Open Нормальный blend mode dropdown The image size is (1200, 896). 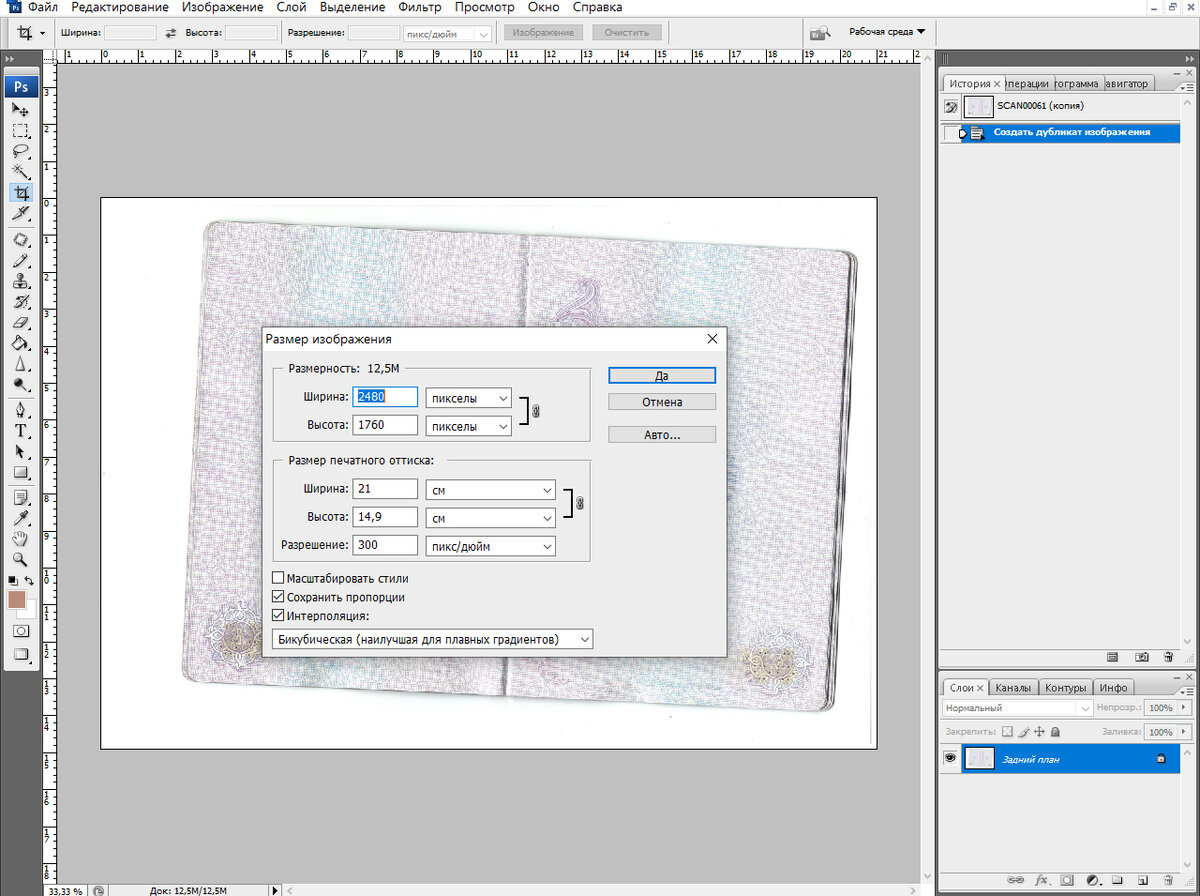click(x=1016, y=708)
